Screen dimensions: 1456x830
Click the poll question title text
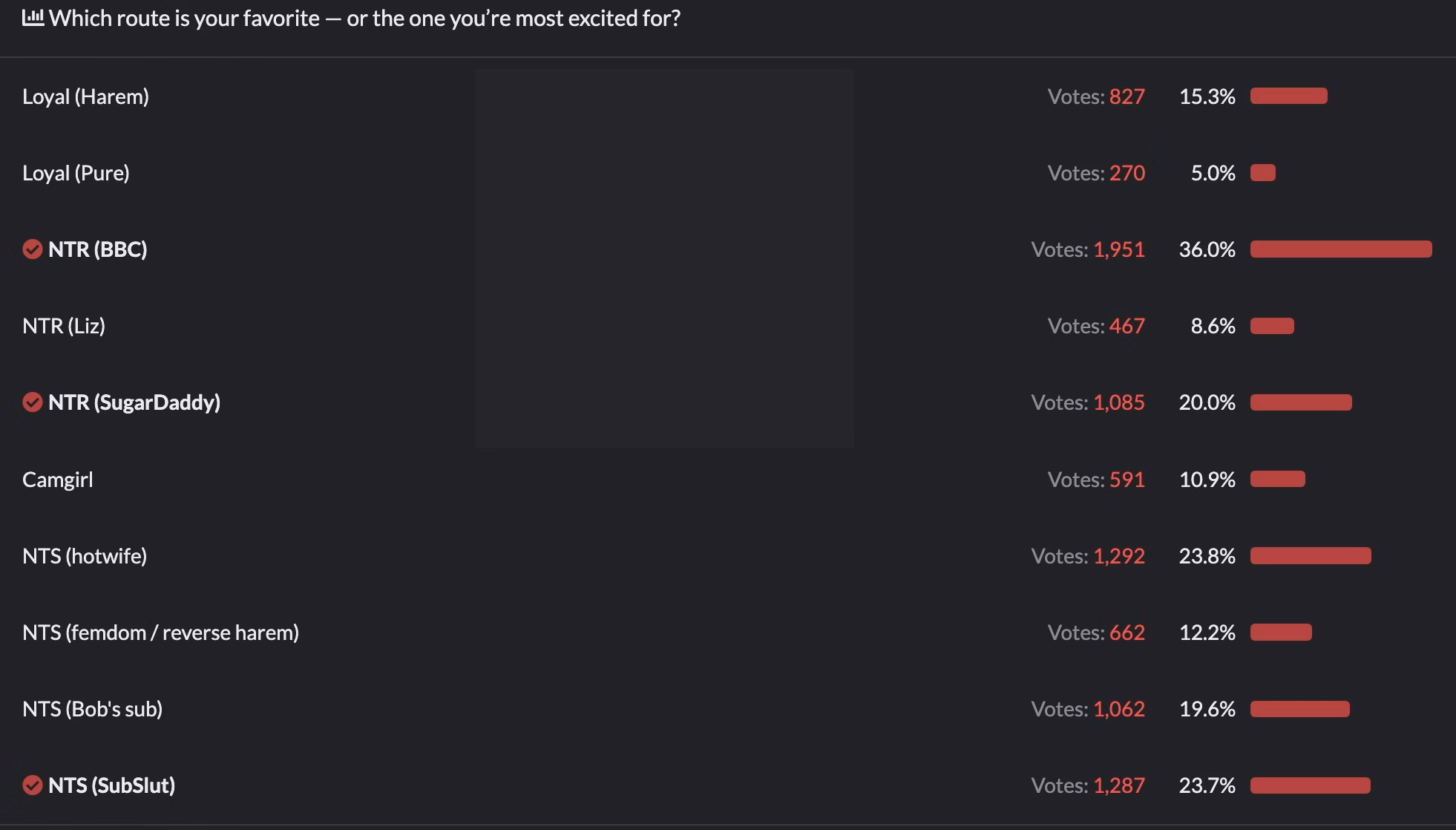point(364,18)
